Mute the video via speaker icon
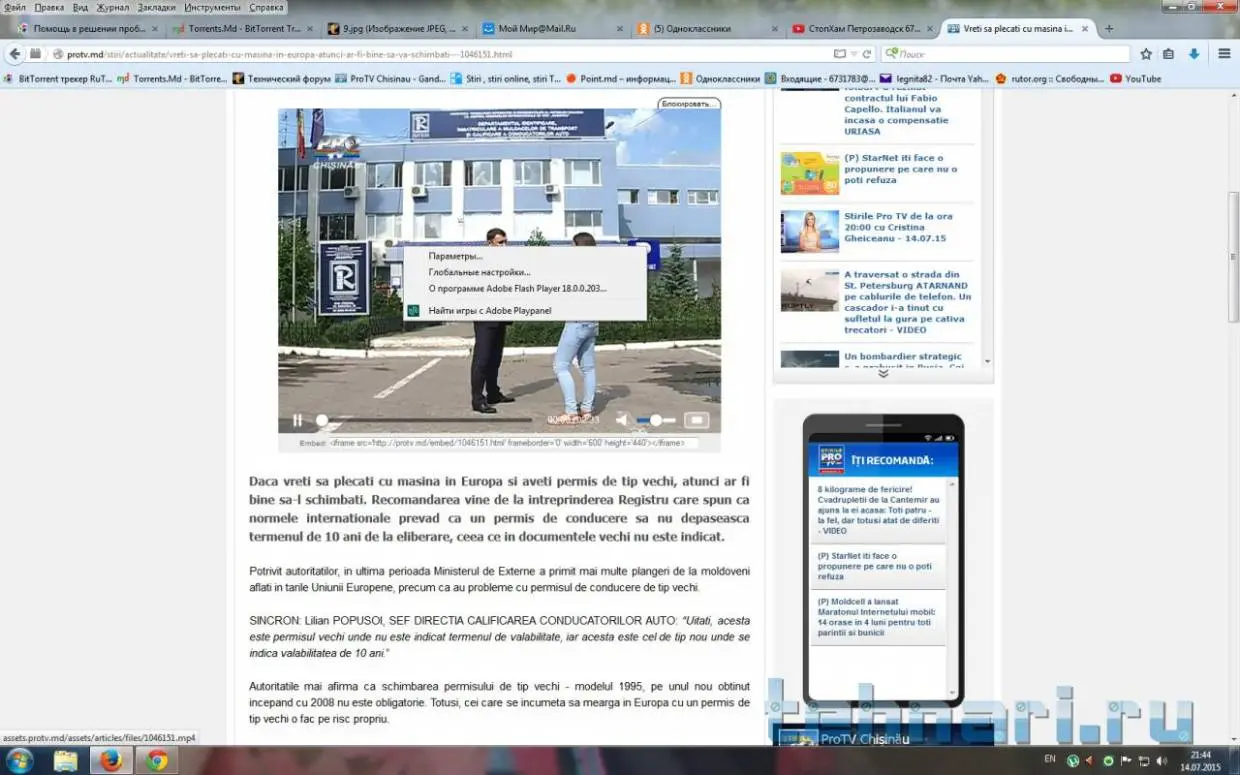1240x775 pixels. tap(621, 420)
